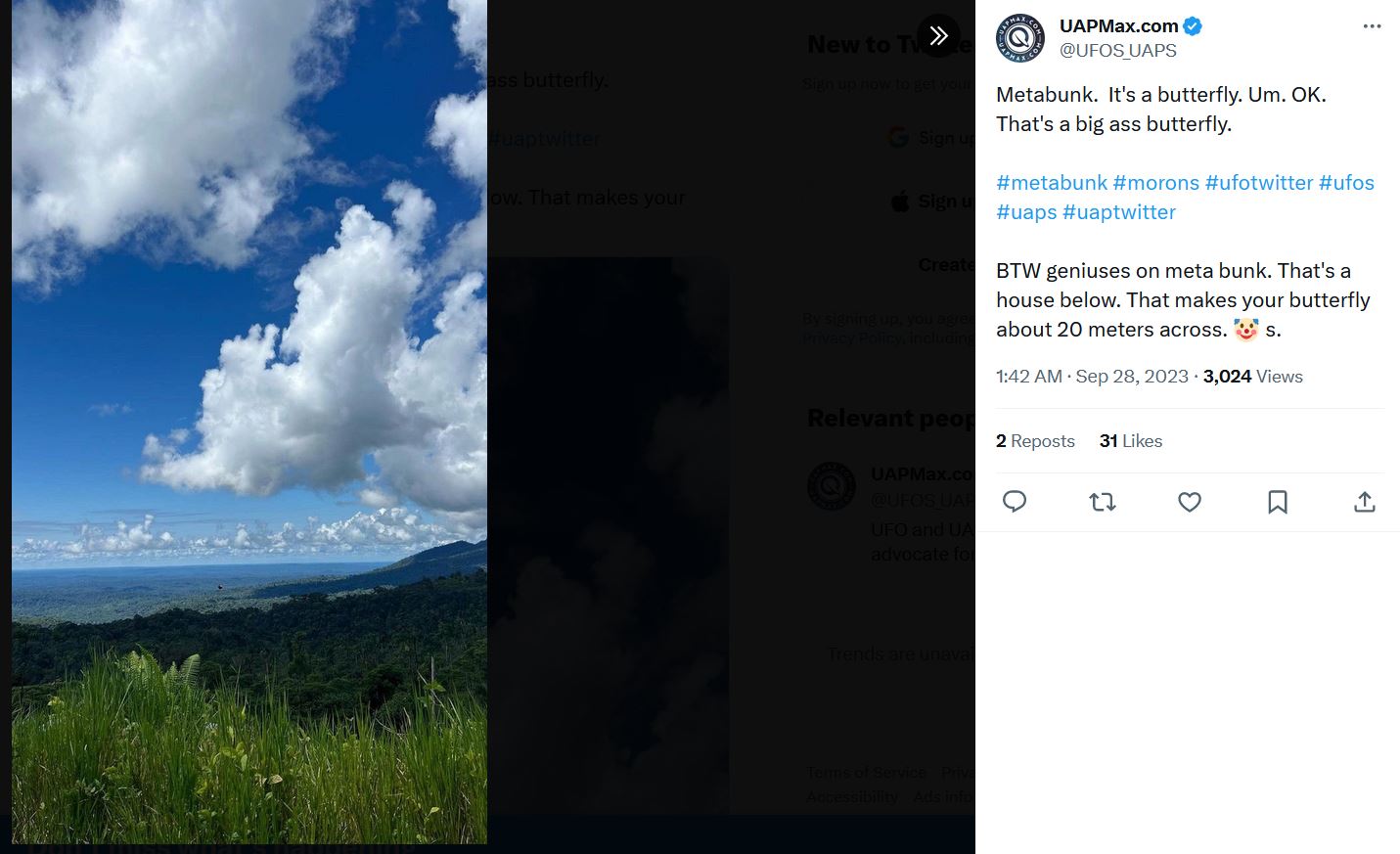Collapse the sidebar with the double-chevron button
This screenshot has height=854, width=1400.
click(x=938, y=36)
